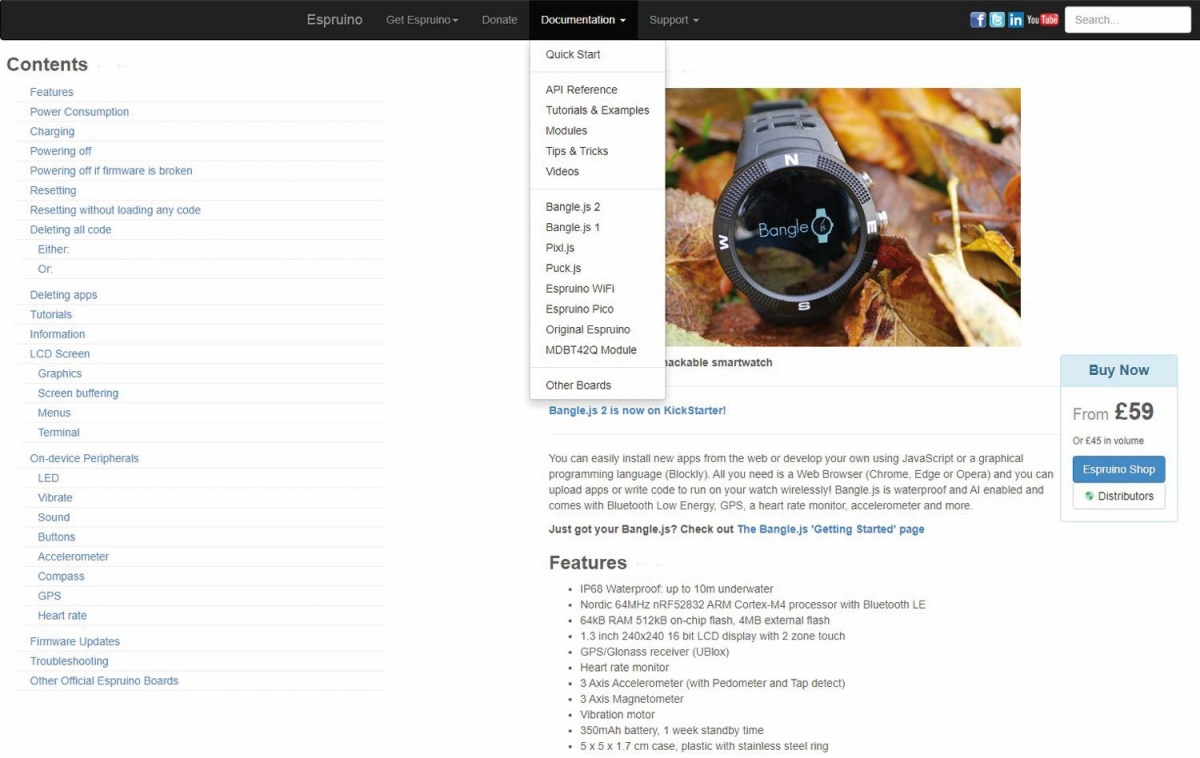Open the Espruino Facebook page icon

(x=978, y=20)
